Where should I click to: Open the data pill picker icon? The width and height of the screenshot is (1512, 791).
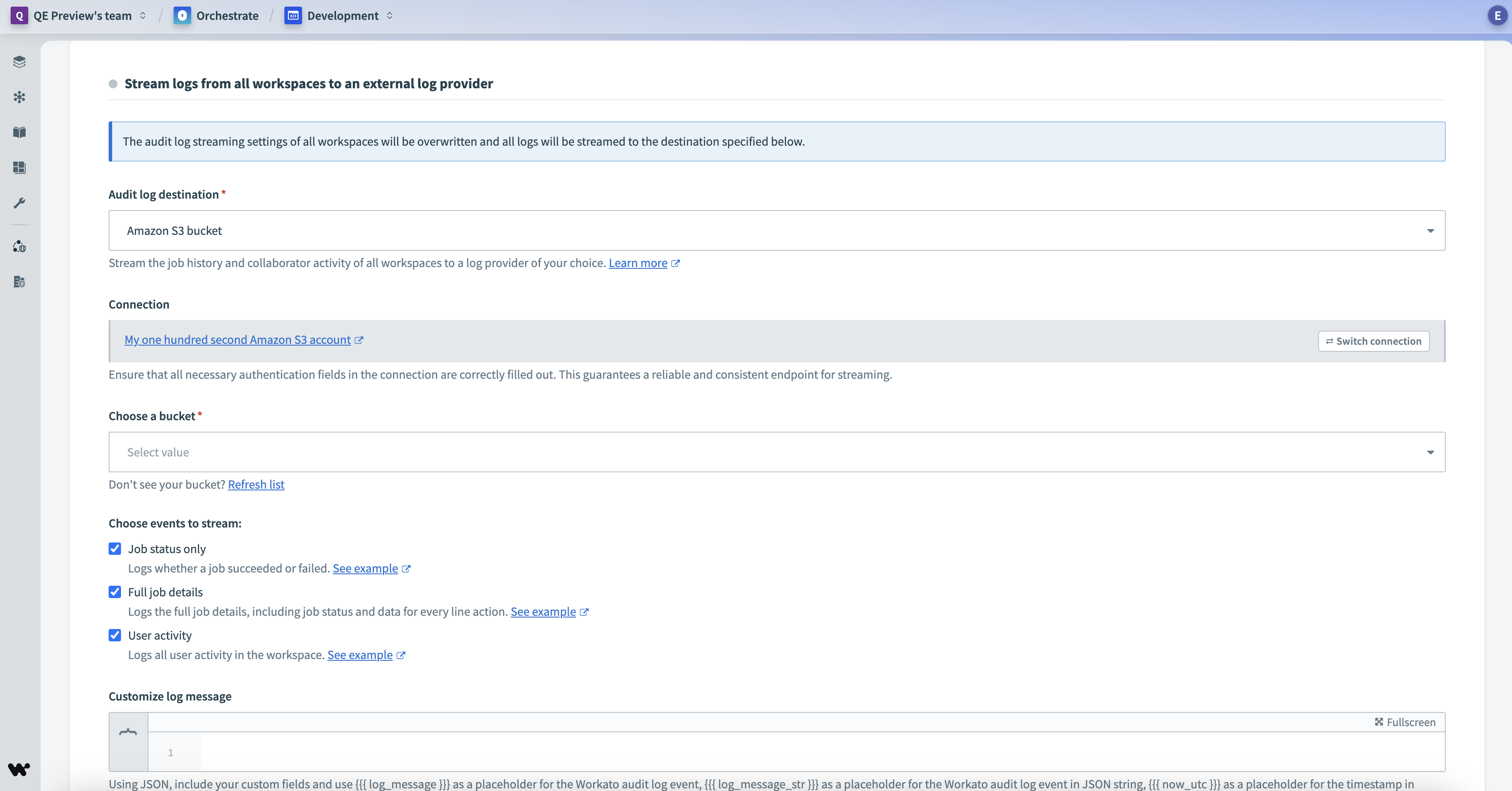[128, 732]
